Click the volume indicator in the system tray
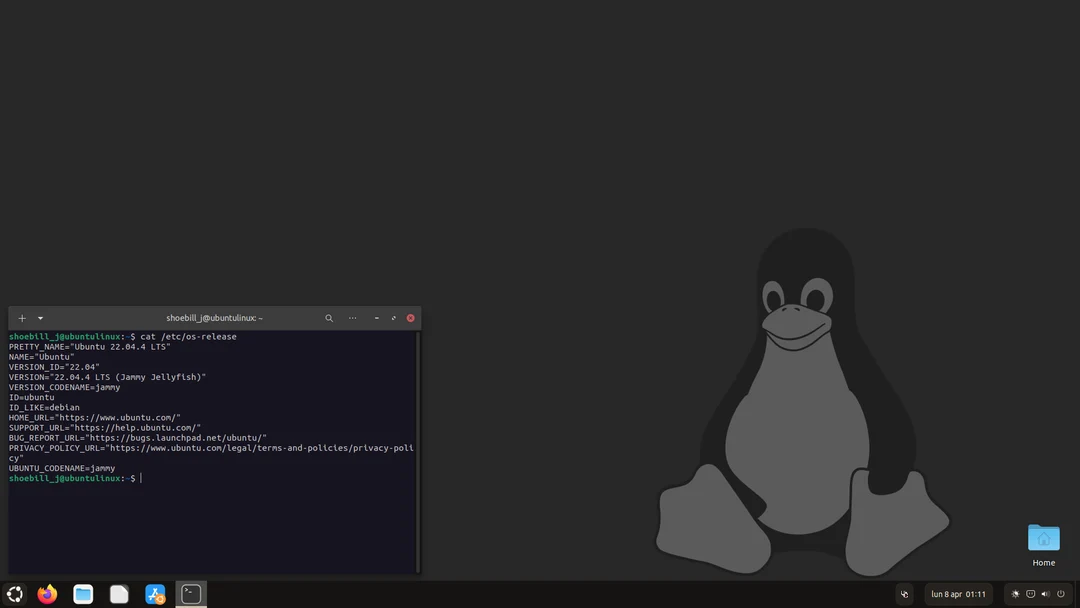 1045,593
